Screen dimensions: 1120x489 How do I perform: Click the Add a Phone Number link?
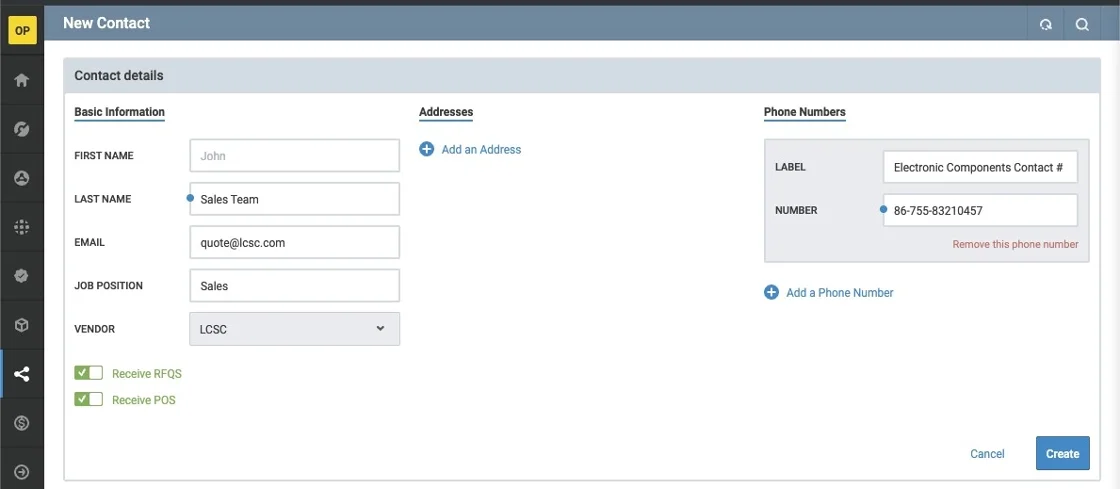[x=839, y=293]
